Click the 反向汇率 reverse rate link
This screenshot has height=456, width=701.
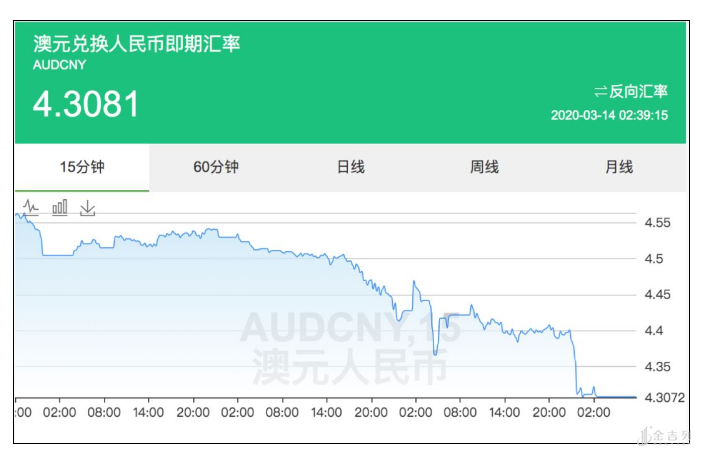click(630, 91)
